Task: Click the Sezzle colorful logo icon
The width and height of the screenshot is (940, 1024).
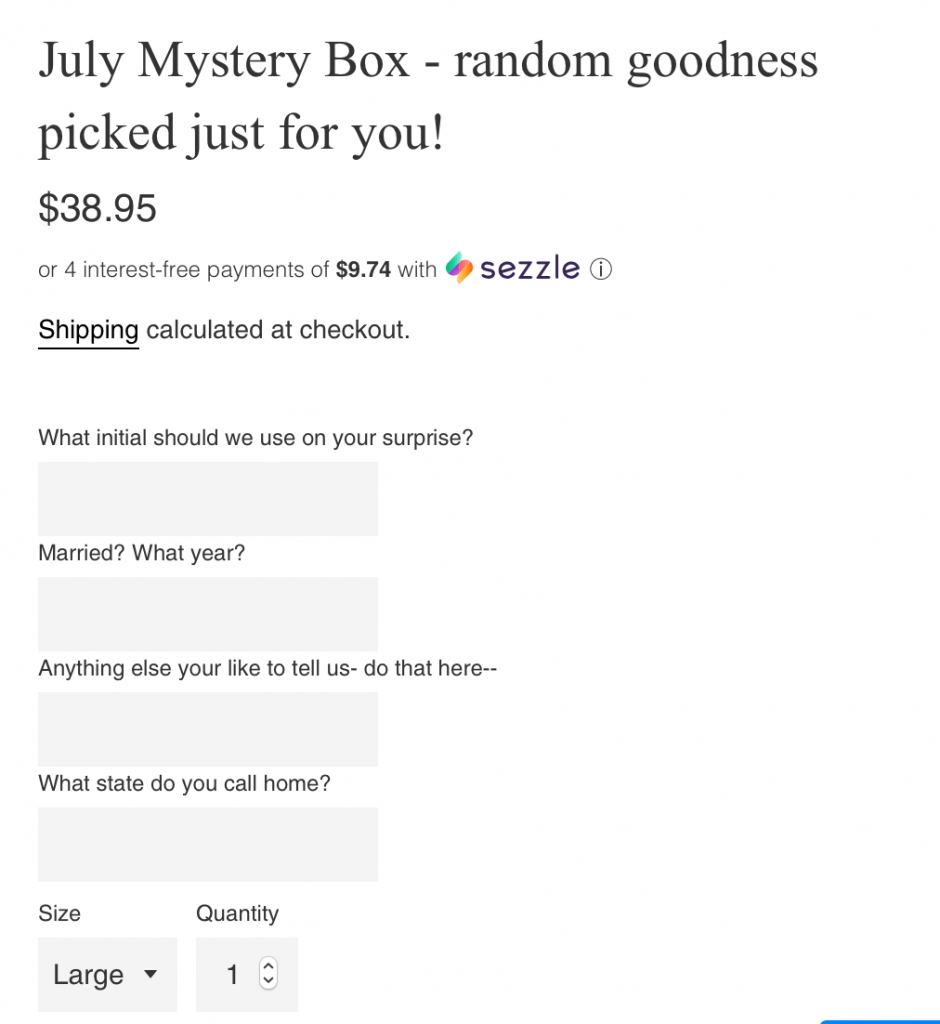Action: point(459,268)
